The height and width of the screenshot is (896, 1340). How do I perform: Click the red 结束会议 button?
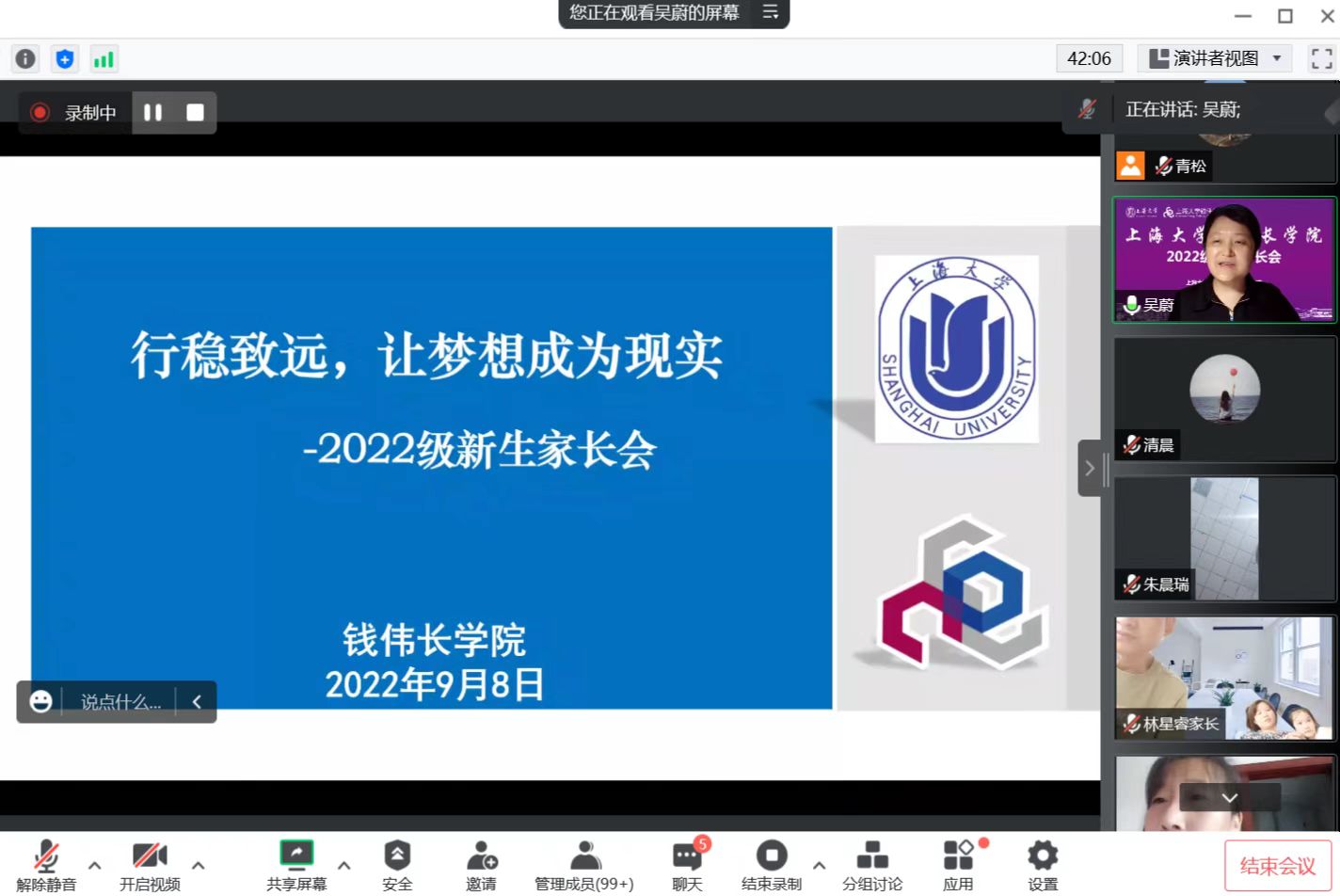(x=1277, y=865)
